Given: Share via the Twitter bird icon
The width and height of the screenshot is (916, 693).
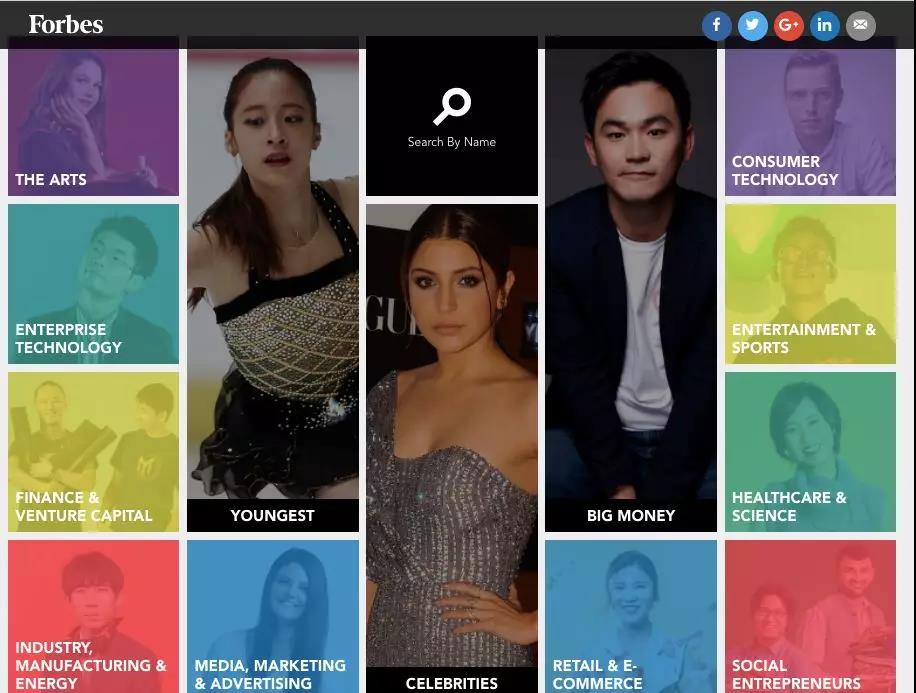Looking at the screenshot, I should 752,25.
